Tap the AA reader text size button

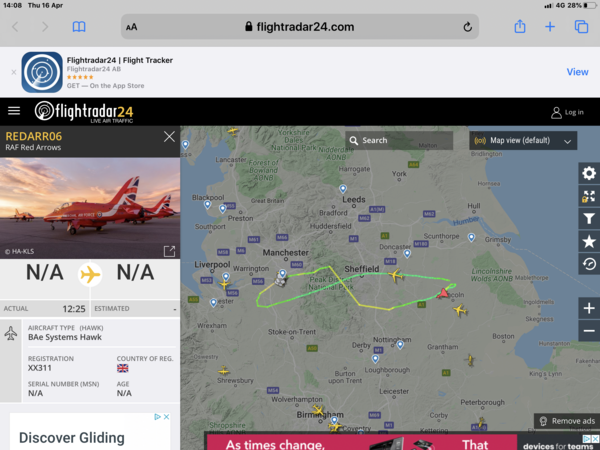[x=132, y=27]
